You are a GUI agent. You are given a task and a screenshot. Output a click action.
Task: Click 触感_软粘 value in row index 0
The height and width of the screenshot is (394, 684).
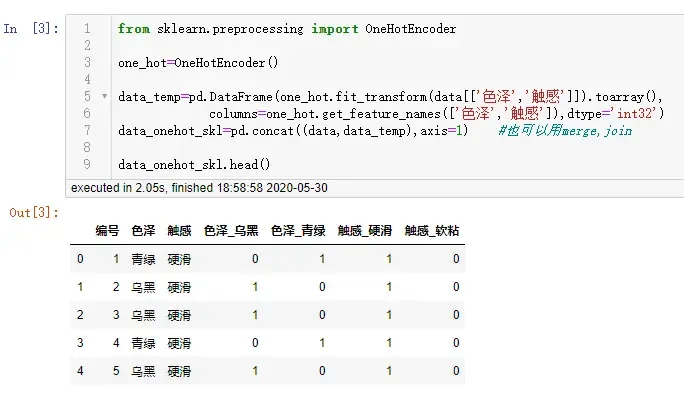(x=456, y=259)
